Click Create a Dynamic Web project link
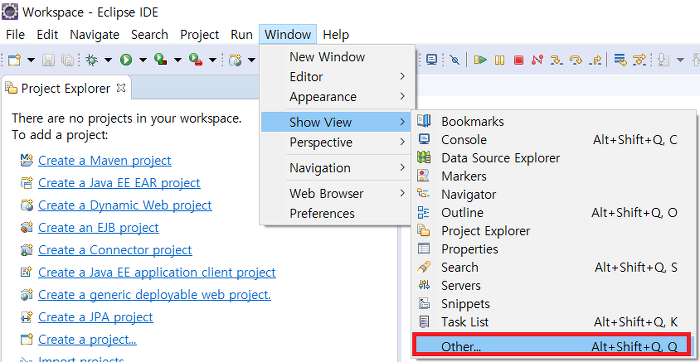Image resolution: width=700 pixels, height=362 pixels. tap(125, 205)
